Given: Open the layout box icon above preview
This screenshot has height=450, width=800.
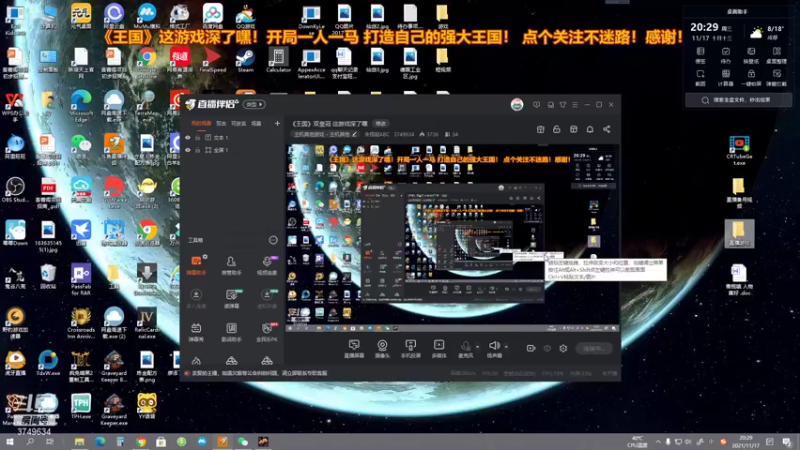Looking at the screenshot, I should click(x=573, y=130).
